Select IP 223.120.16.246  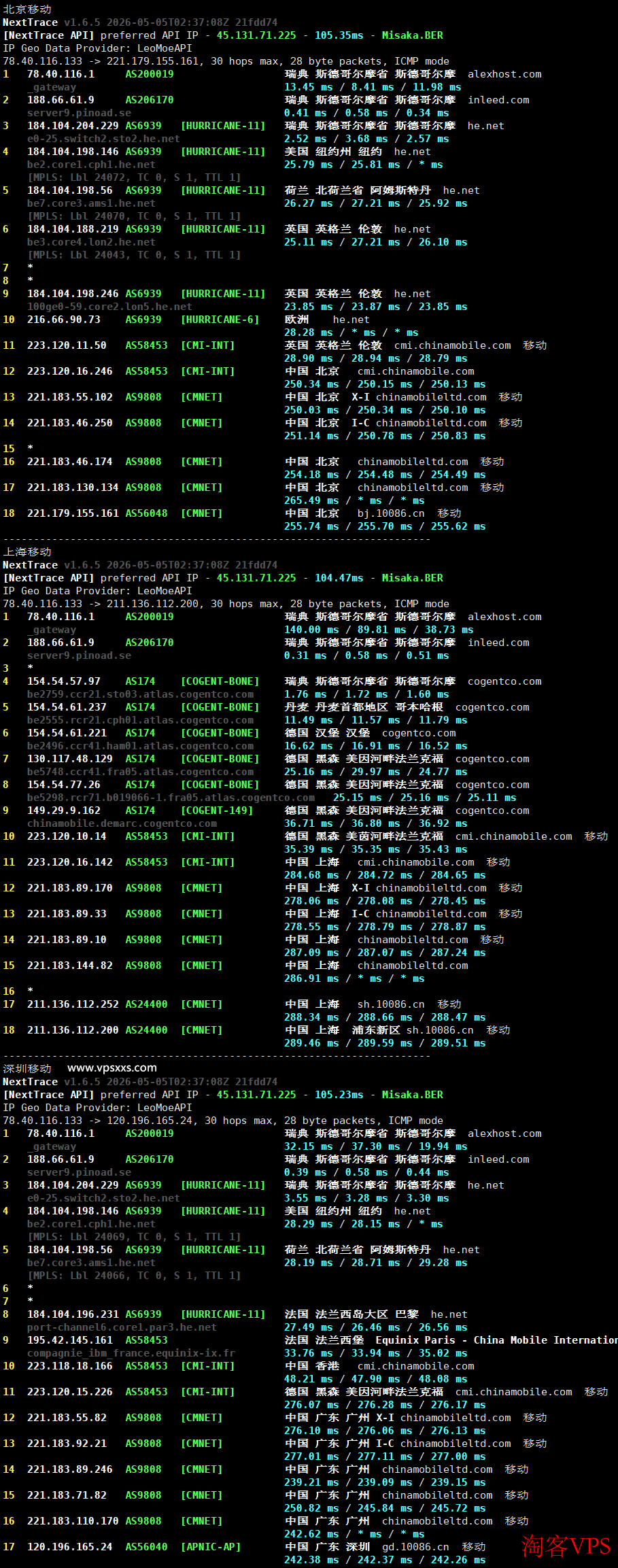[x=70, y=371]
